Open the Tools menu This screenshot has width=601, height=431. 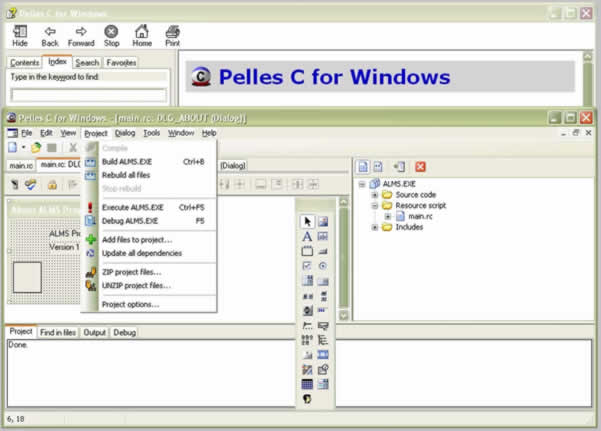click(152, 133)
